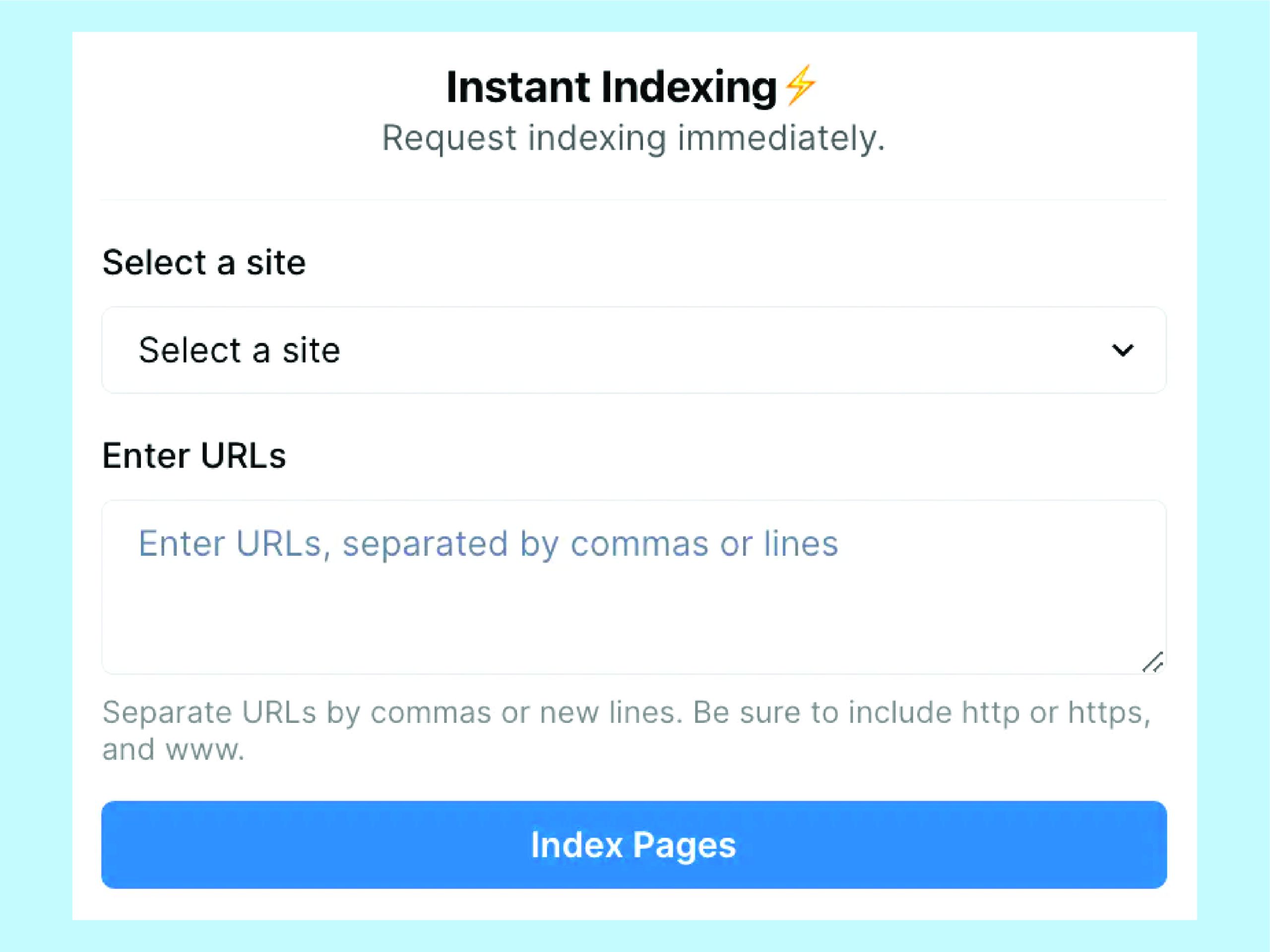Click the Select a site label
Image resolution: width=1270 pixels, height=952 pixels.
coord(204,262)
